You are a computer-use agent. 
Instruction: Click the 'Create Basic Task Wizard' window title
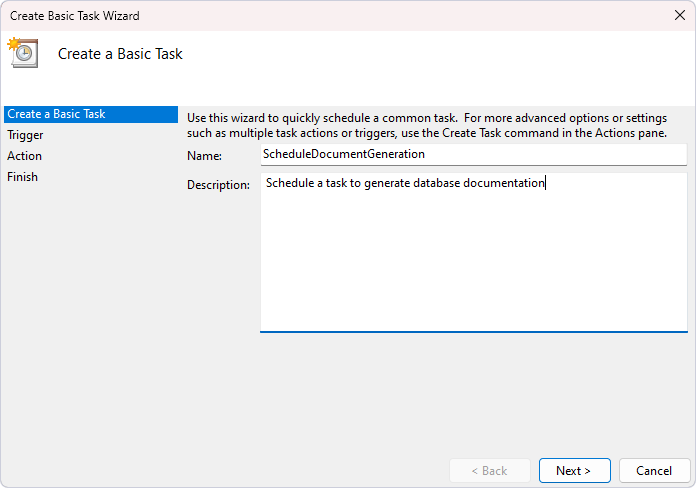75,16
